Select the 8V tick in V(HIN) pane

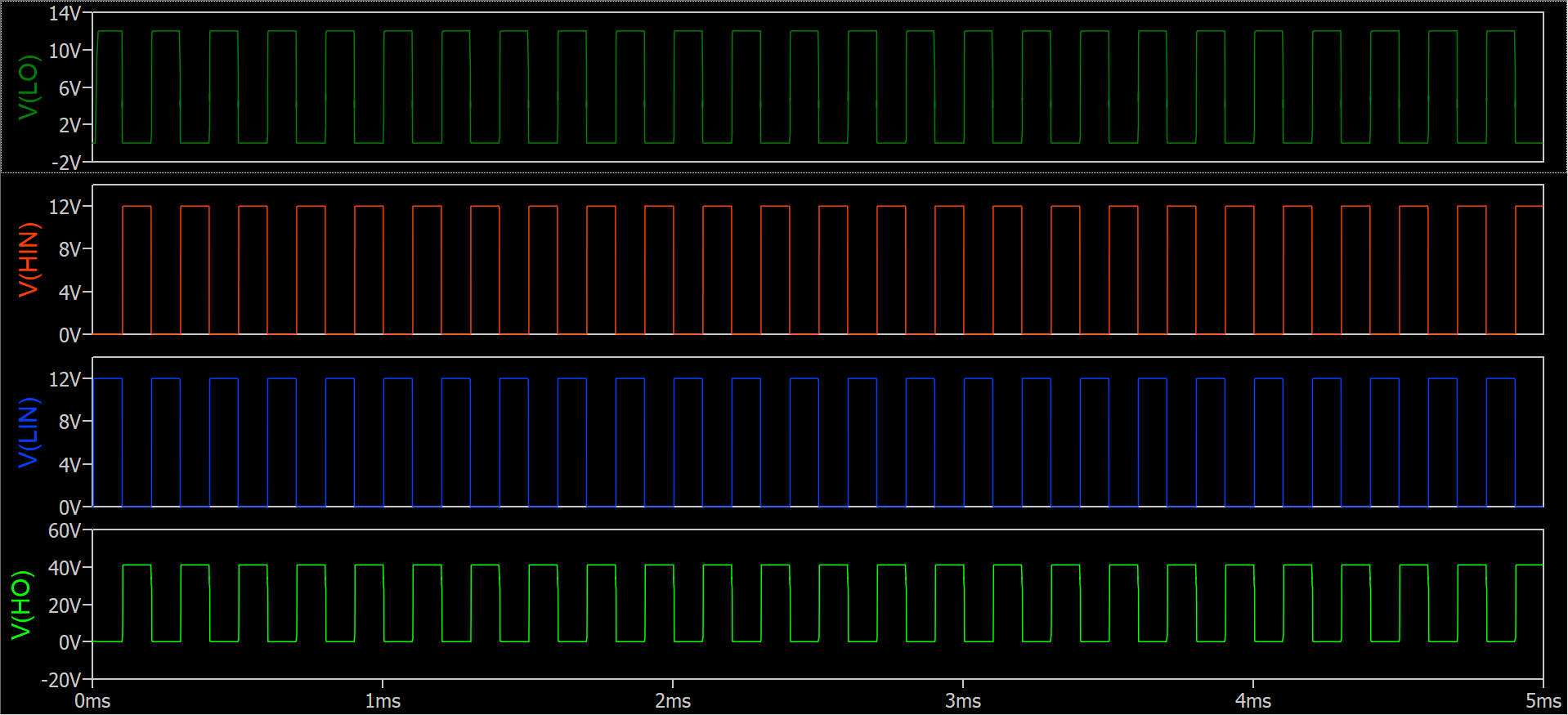click(69, 249)
